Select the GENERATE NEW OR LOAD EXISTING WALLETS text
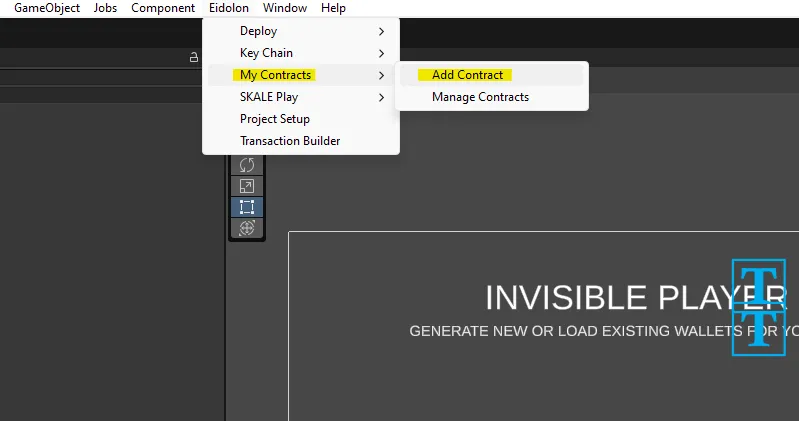 [604, 331]
